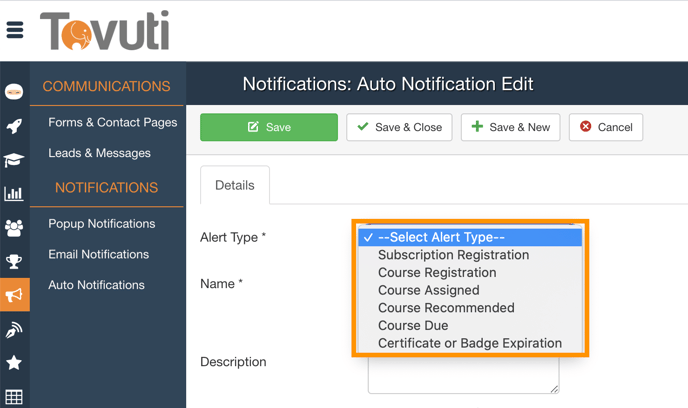Go to Forms & Contact Pages
Viewport: 688px width, 408px height.
(x=112, y=122)
